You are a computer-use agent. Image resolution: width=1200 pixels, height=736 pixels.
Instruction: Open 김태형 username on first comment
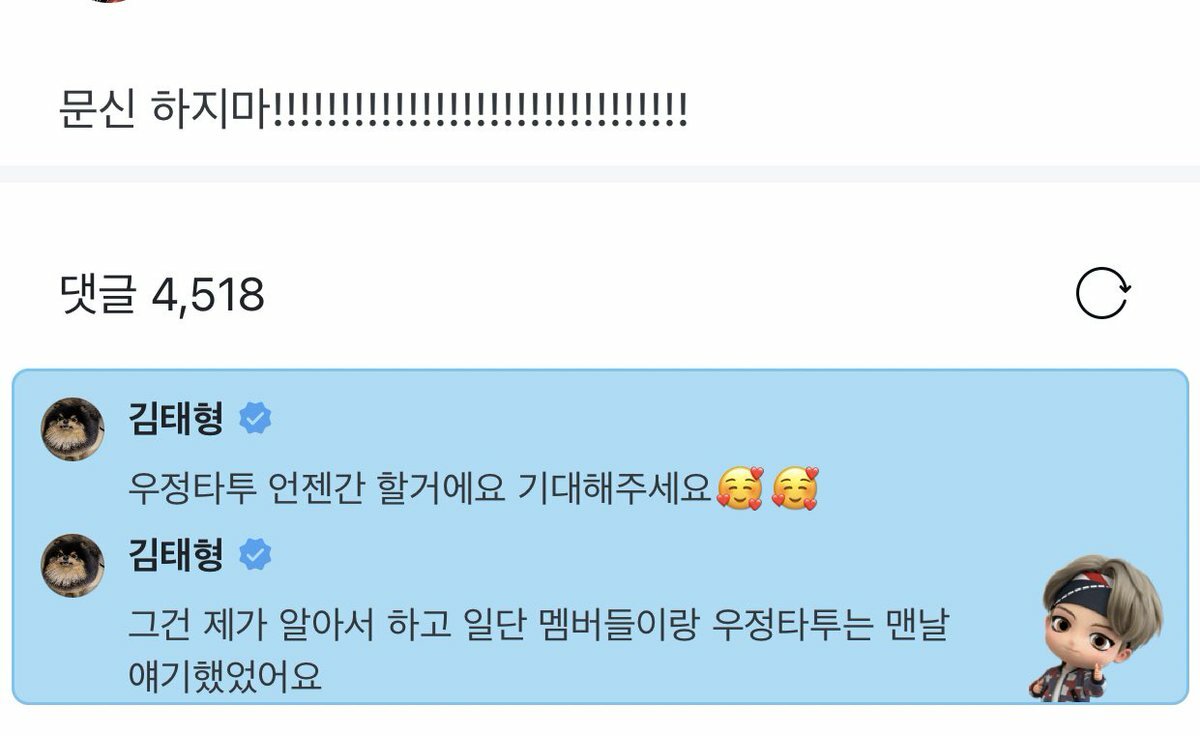click(176, 418)
